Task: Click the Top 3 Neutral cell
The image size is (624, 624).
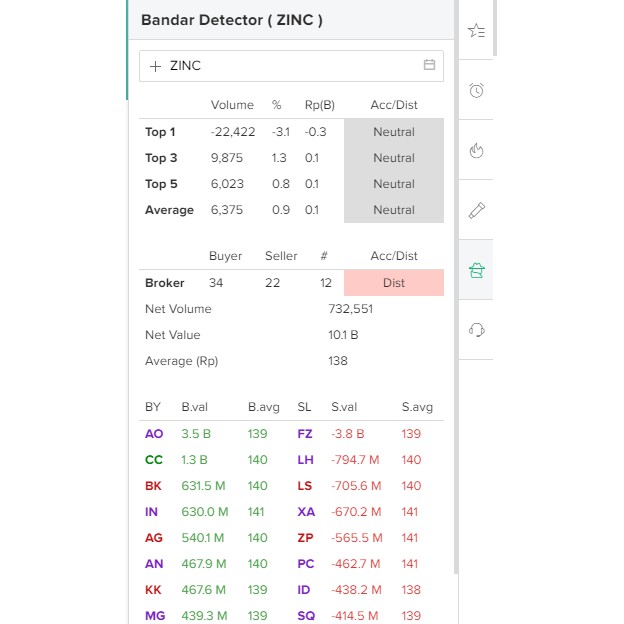Action: (394, 158)
